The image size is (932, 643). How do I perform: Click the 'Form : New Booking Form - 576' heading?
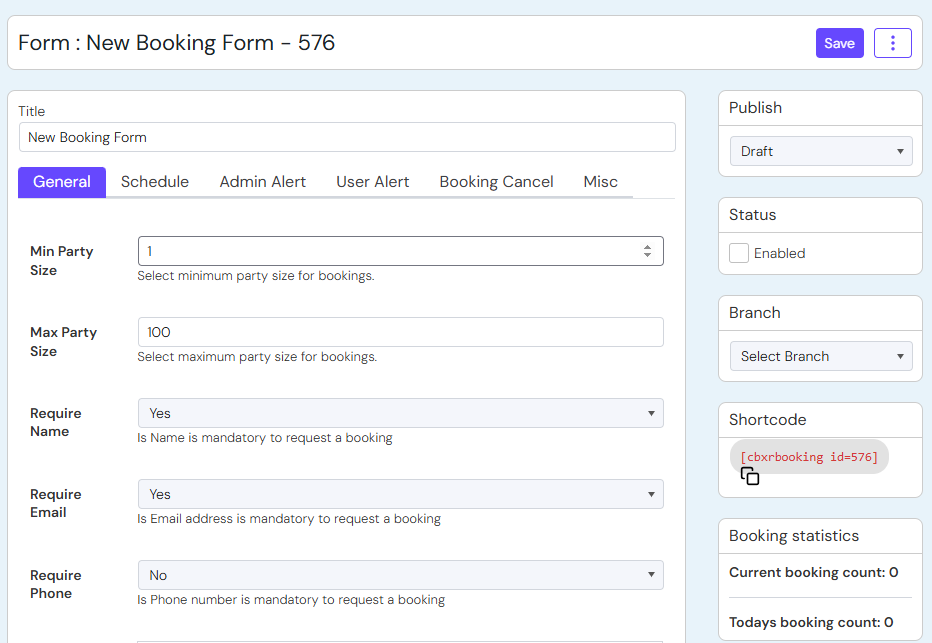[177, 43]
